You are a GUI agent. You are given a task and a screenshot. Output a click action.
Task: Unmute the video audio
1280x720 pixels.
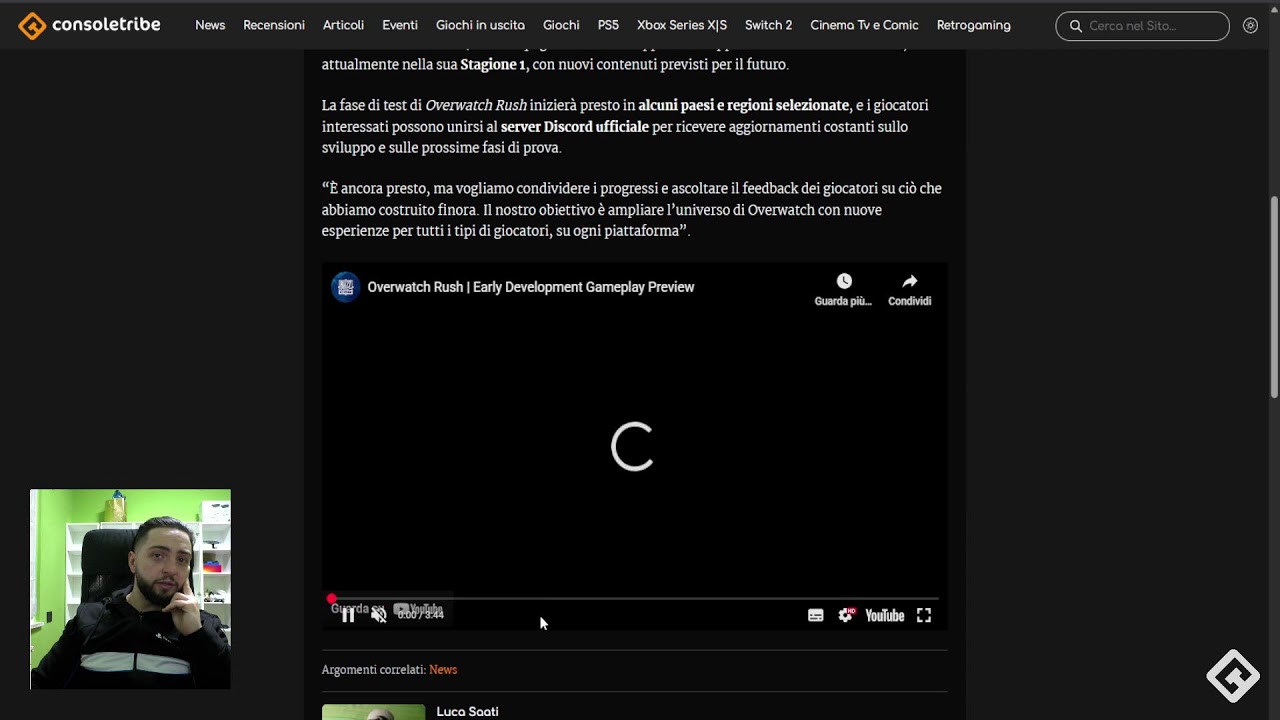click(379, 615)
